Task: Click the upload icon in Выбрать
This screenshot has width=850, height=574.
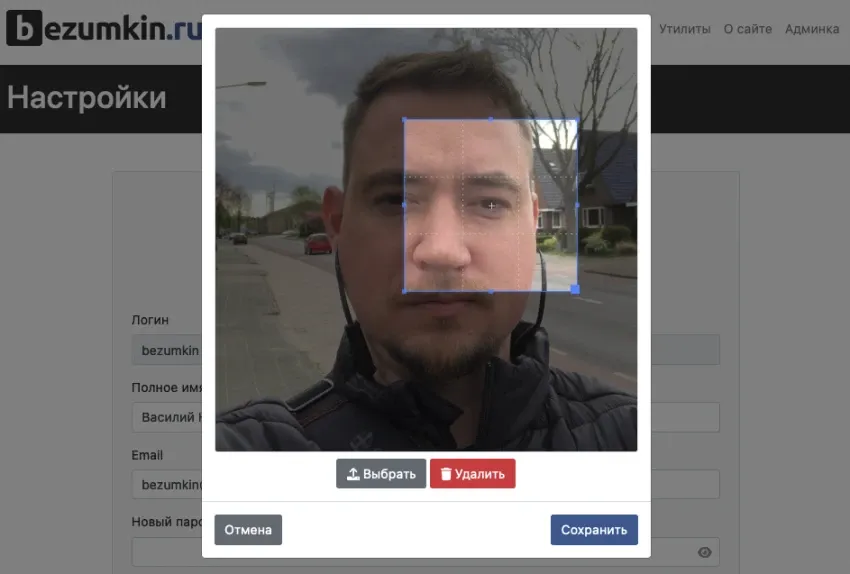Action: coord(353,474)
